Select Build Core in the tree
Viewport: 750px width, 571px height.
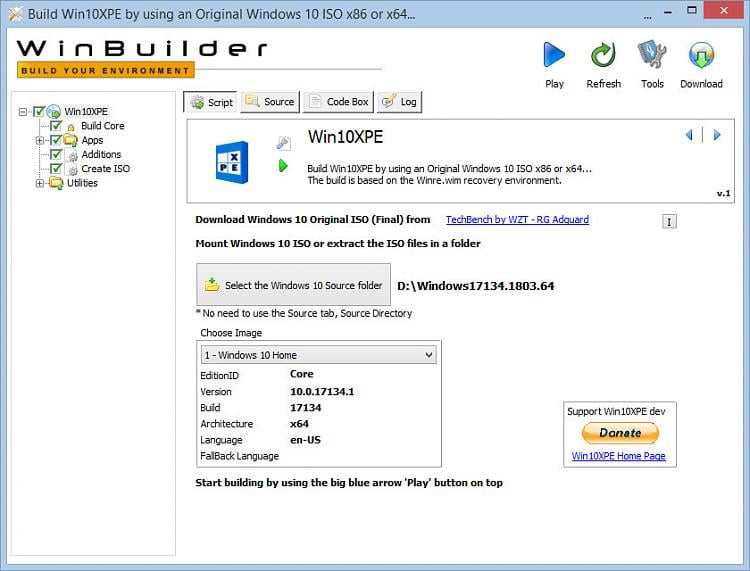coord(102,126)
